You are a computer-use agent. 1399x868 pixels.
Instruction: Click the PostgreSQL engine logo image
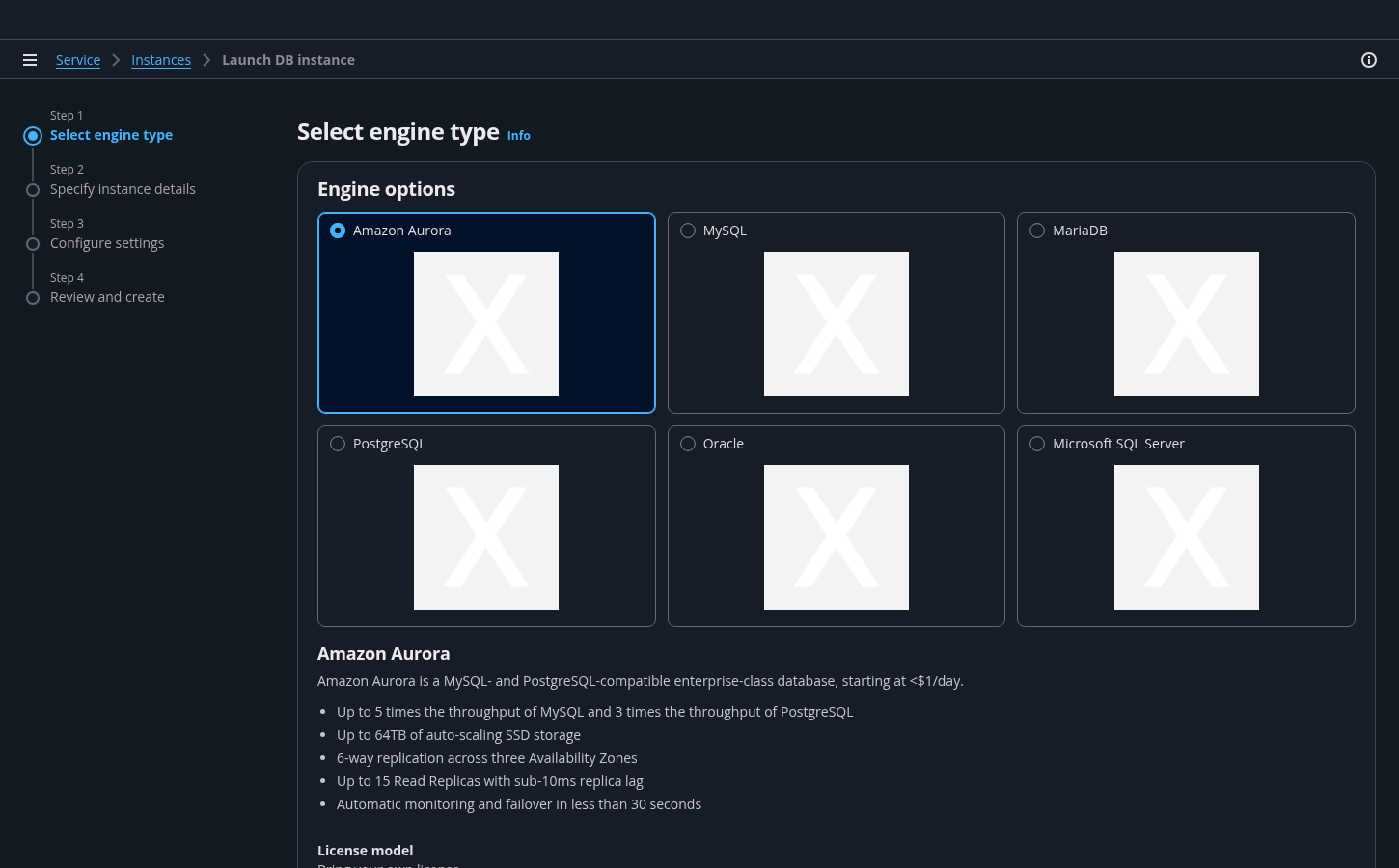tap(486, 537)
